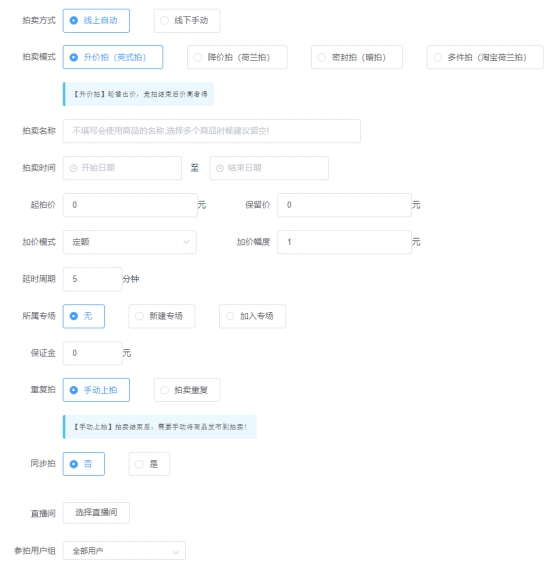Click the clock icon in 开始日期 field
The image size is (554, 571).
click(73, 168)
